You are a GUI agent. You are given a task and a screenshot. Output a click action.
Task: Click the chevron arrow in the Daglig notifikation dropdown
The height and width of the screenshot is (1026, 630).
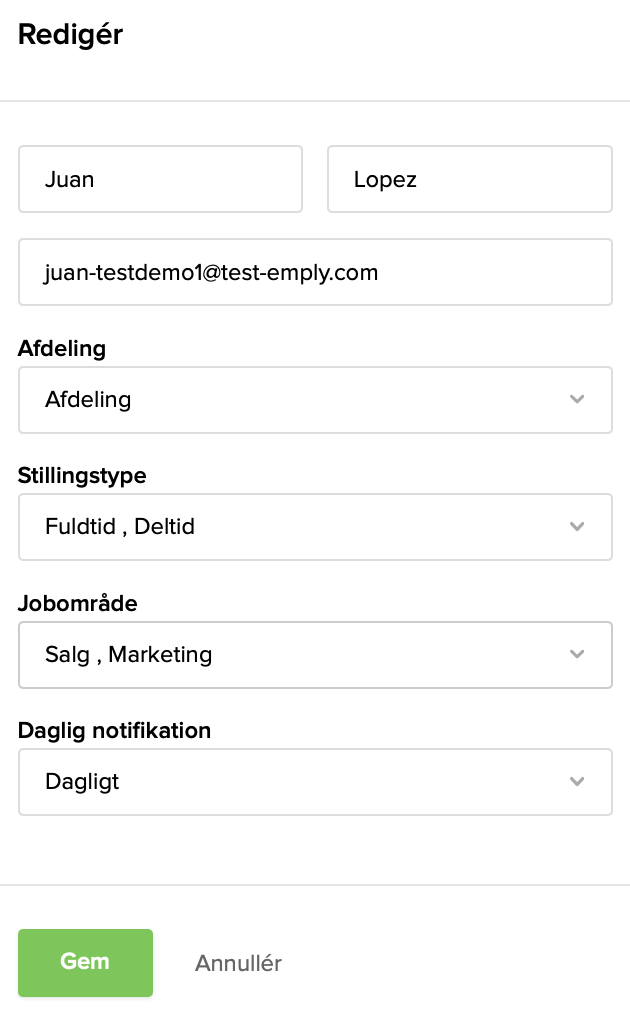[576, 781]
